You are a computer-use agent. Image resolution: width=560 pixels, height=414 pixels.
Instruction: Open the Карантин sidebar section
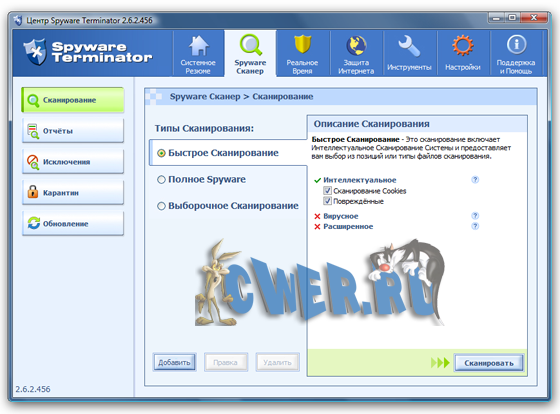coord(73,193)
